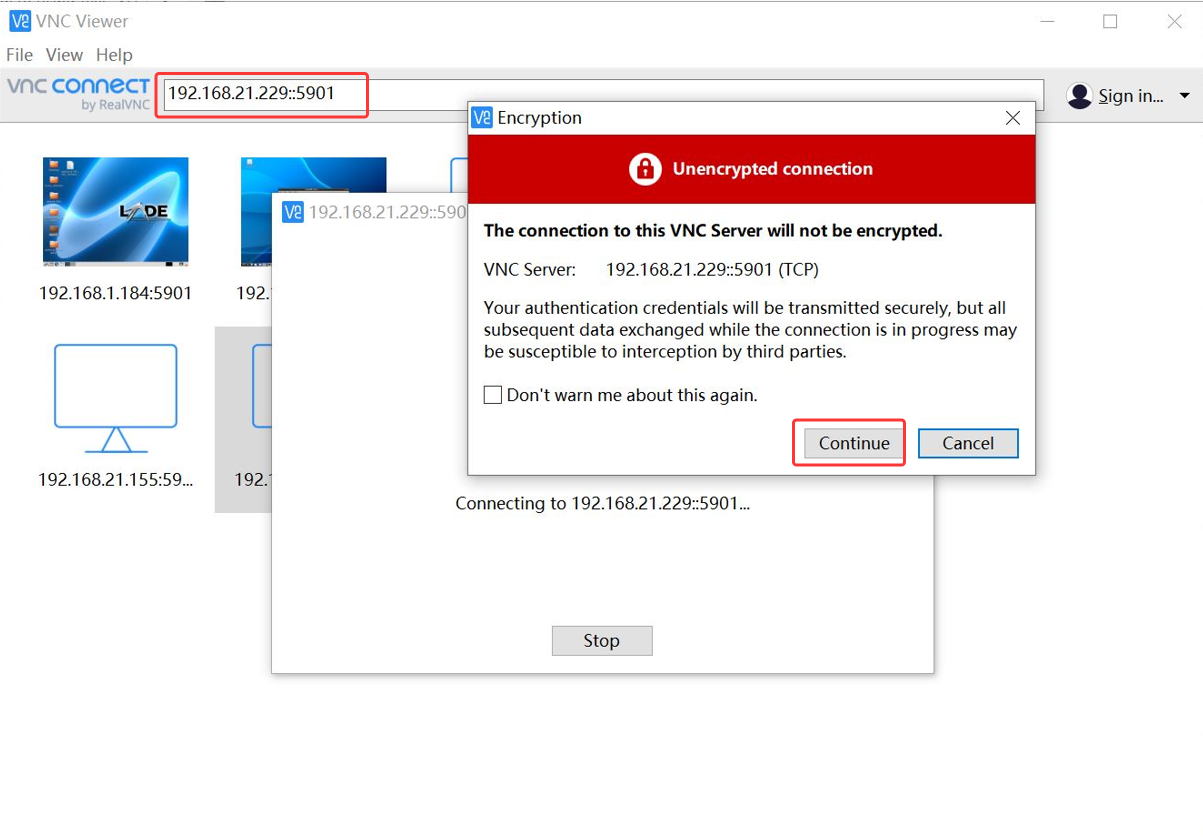Close the Encryption dialog with X
Image resolution: width=1203 pixels, height=837 pixels.
pyautogui.click(x=1012, y=118)
